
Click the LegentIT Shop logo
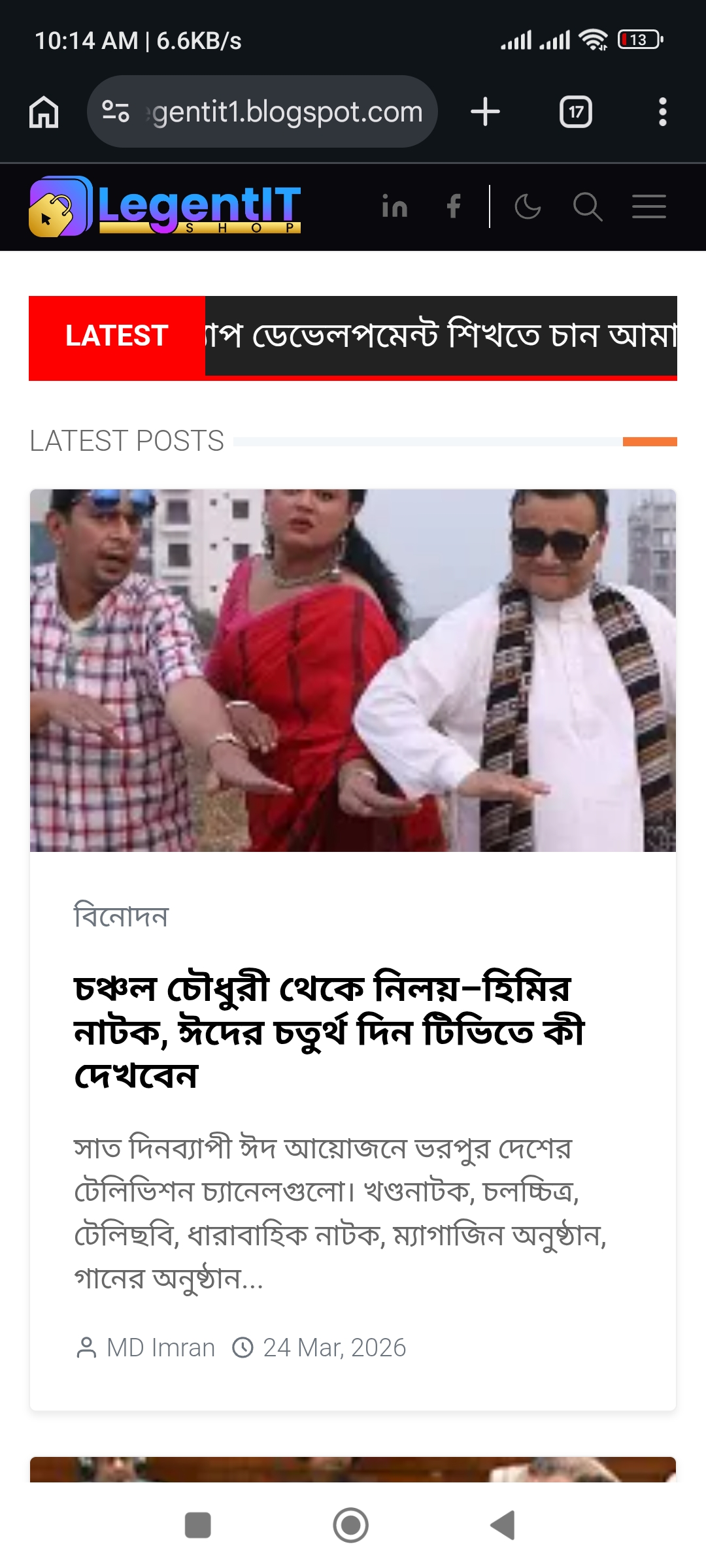(165, 206)
